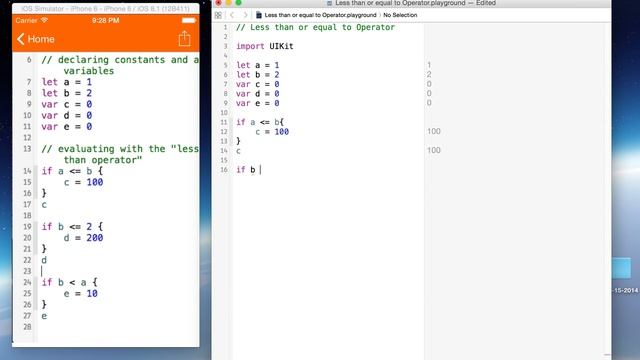Viewport: 640px width, 360px height.
Task: Click the blue folder on the desktop
Action: tap(622, 268)
